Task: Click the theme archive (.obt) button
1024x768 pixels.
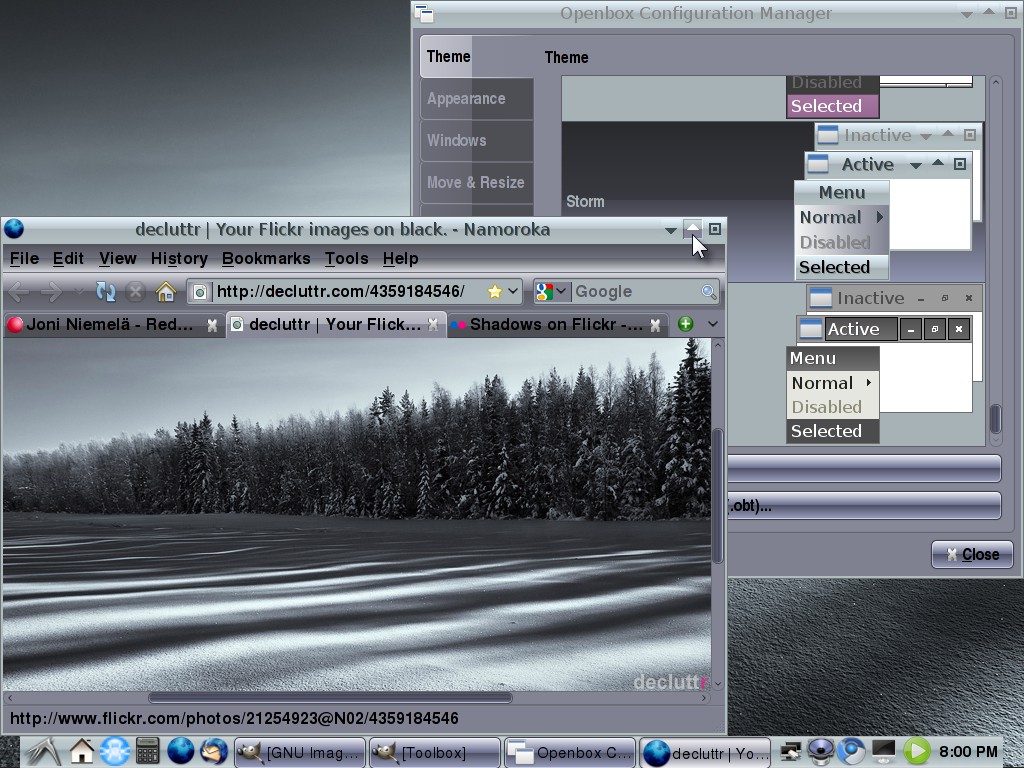Action: (863, 506)
